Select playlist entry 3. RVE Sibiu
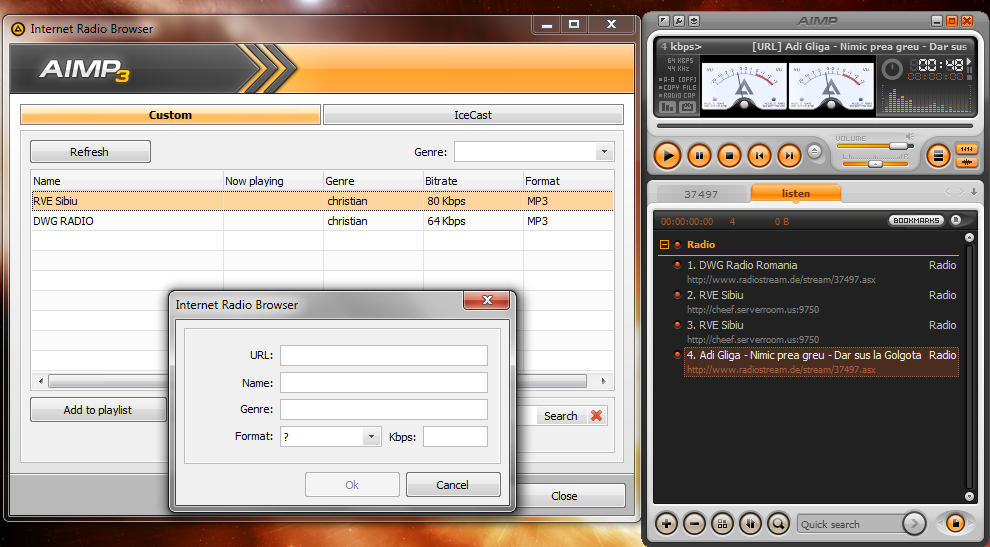This screenshot has width=990, height=547. click(x=821, y=332)
